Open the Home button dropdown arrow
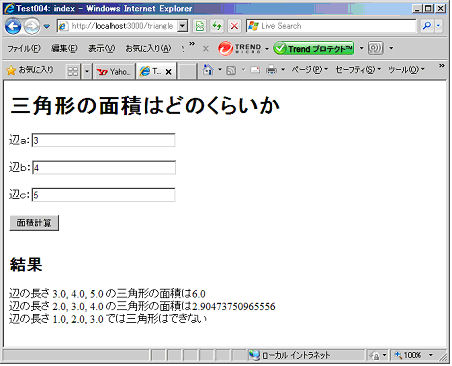Screen dimensions: 452x366 [220, 70]
